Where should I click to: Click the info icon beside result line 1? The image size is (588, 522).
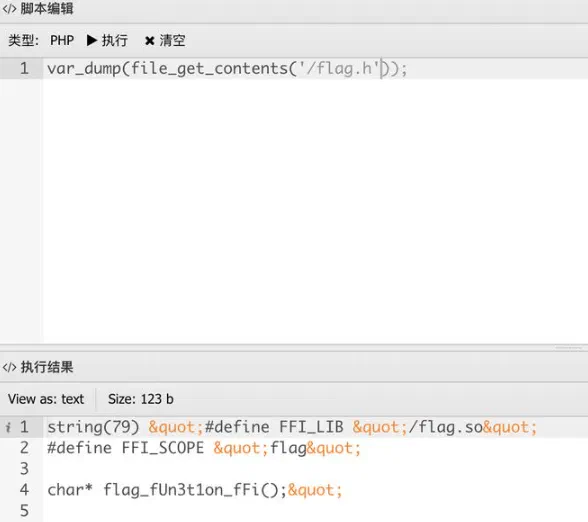pyautogui.click(x=8, y=427)
